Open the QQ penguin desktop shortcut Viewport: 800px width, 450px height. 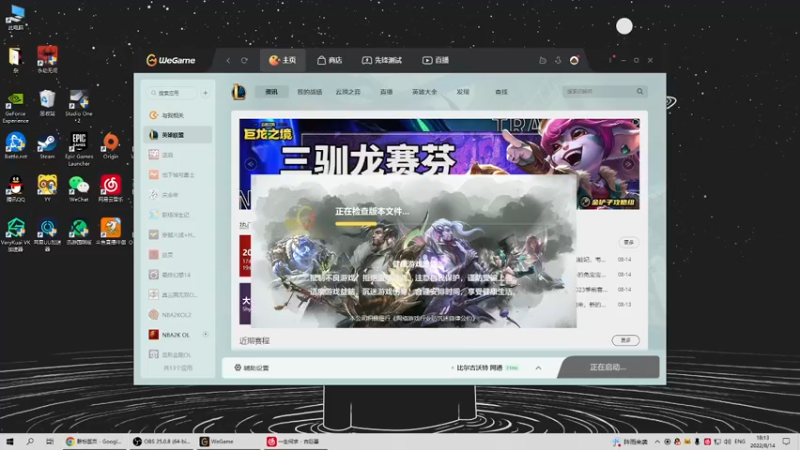pyautogui.click(x=15, y=189)
